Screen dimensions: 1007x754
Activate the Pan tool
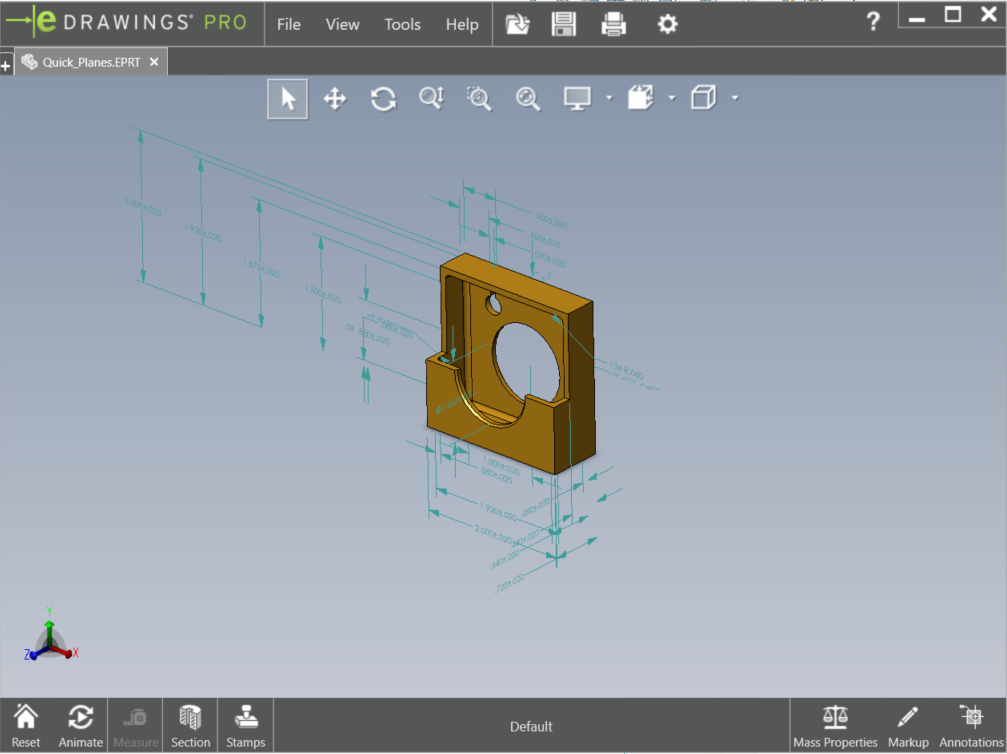click(335, 98)
